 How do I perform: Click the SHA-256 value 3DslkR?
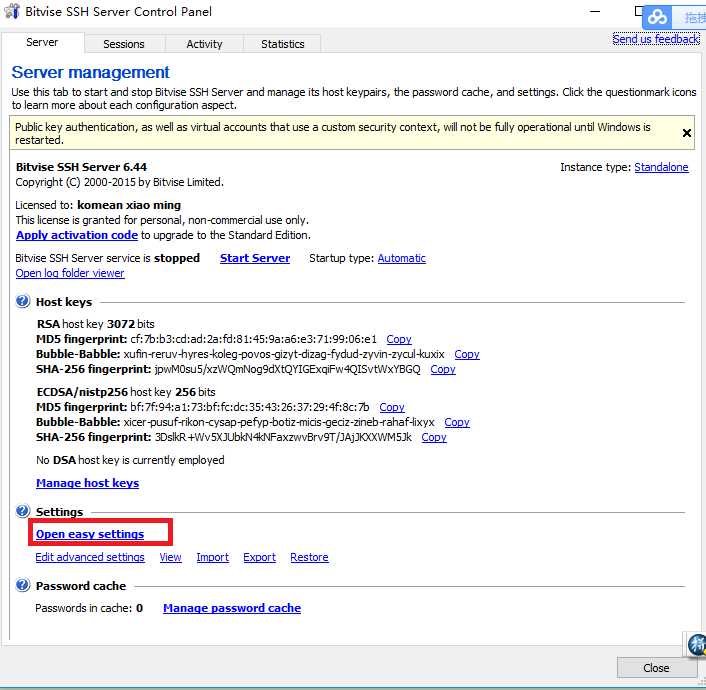pyautogui.click(x=283, y=437)
